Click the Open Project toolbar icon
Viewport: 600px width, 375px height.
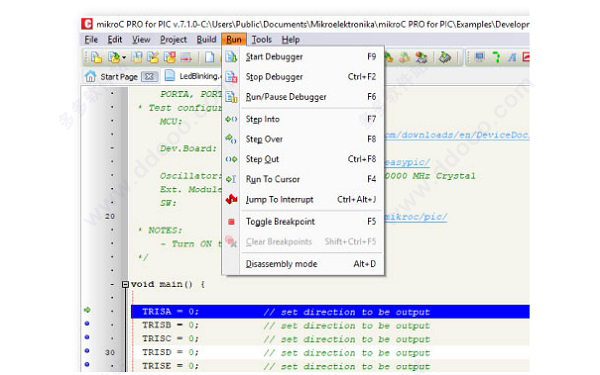click(x=113, y=57)
